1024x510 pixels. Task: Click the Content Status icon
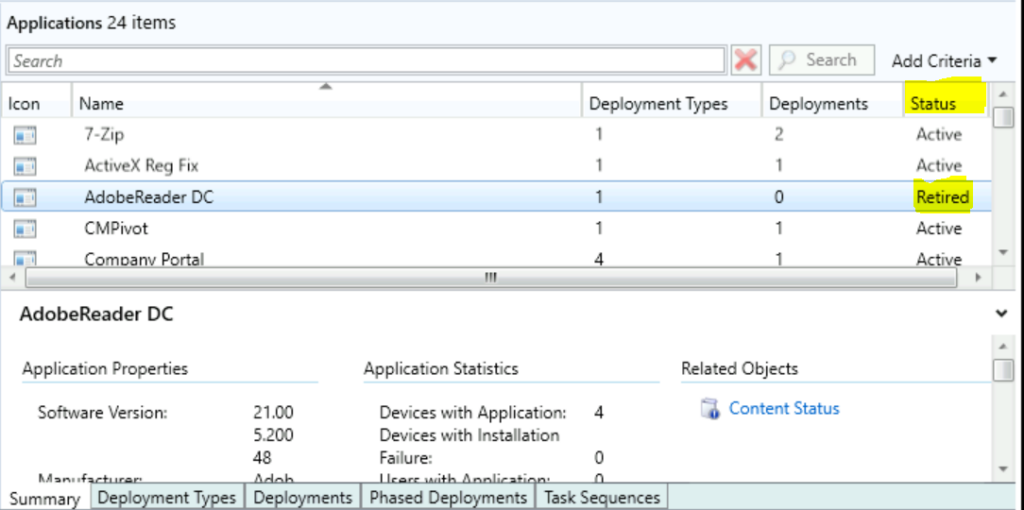pos(710,409)
